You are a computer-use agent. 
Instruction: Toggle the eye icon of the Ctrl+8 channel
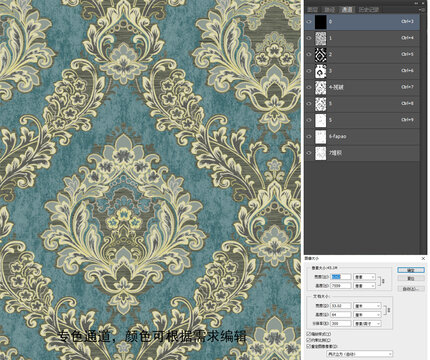pos(309,104)
